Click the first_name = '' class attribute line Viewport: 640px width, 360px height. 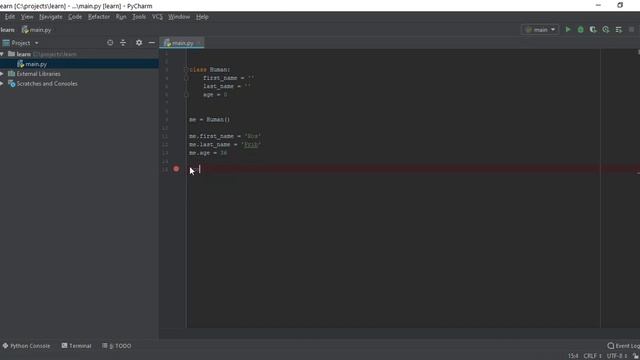229,78
